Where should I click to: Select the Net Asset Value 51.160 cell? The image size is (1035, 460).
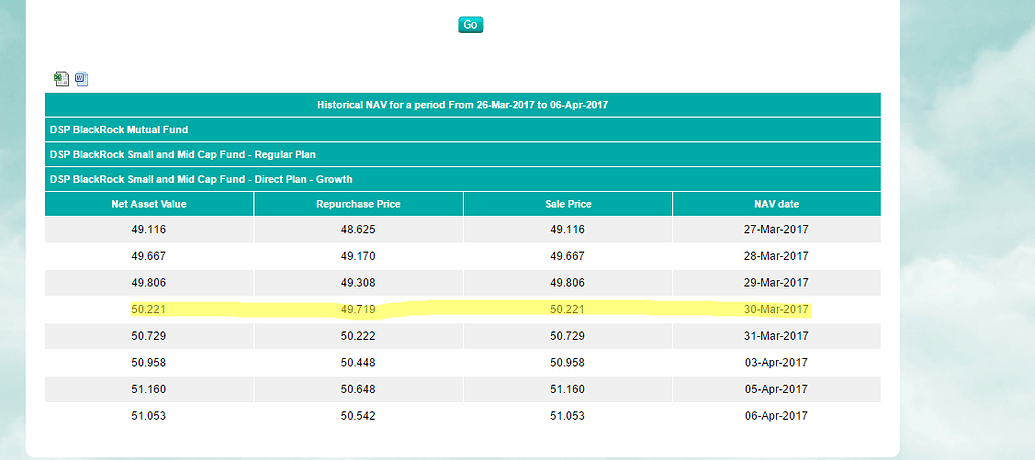click(149, 389)
